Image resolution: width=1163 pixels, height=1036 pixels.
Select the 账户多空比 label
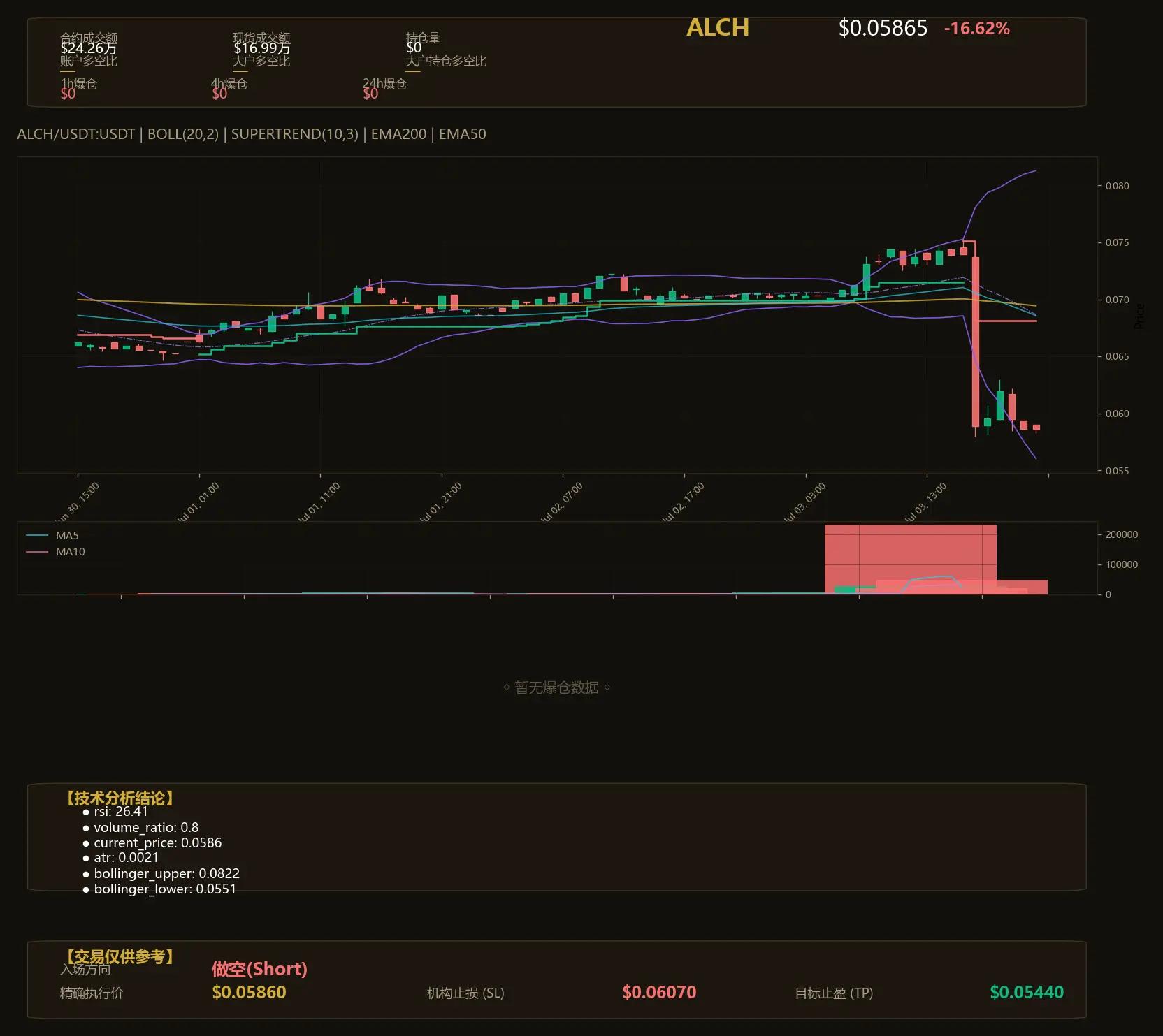[89, 61]
